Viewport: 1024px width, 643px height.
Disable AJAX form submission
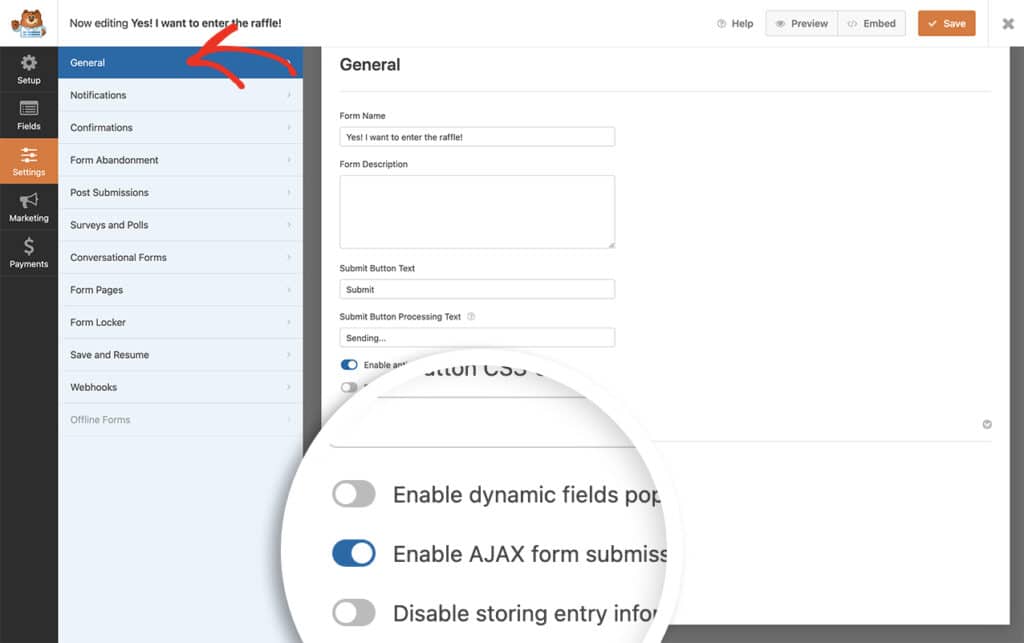coord(354,553)
